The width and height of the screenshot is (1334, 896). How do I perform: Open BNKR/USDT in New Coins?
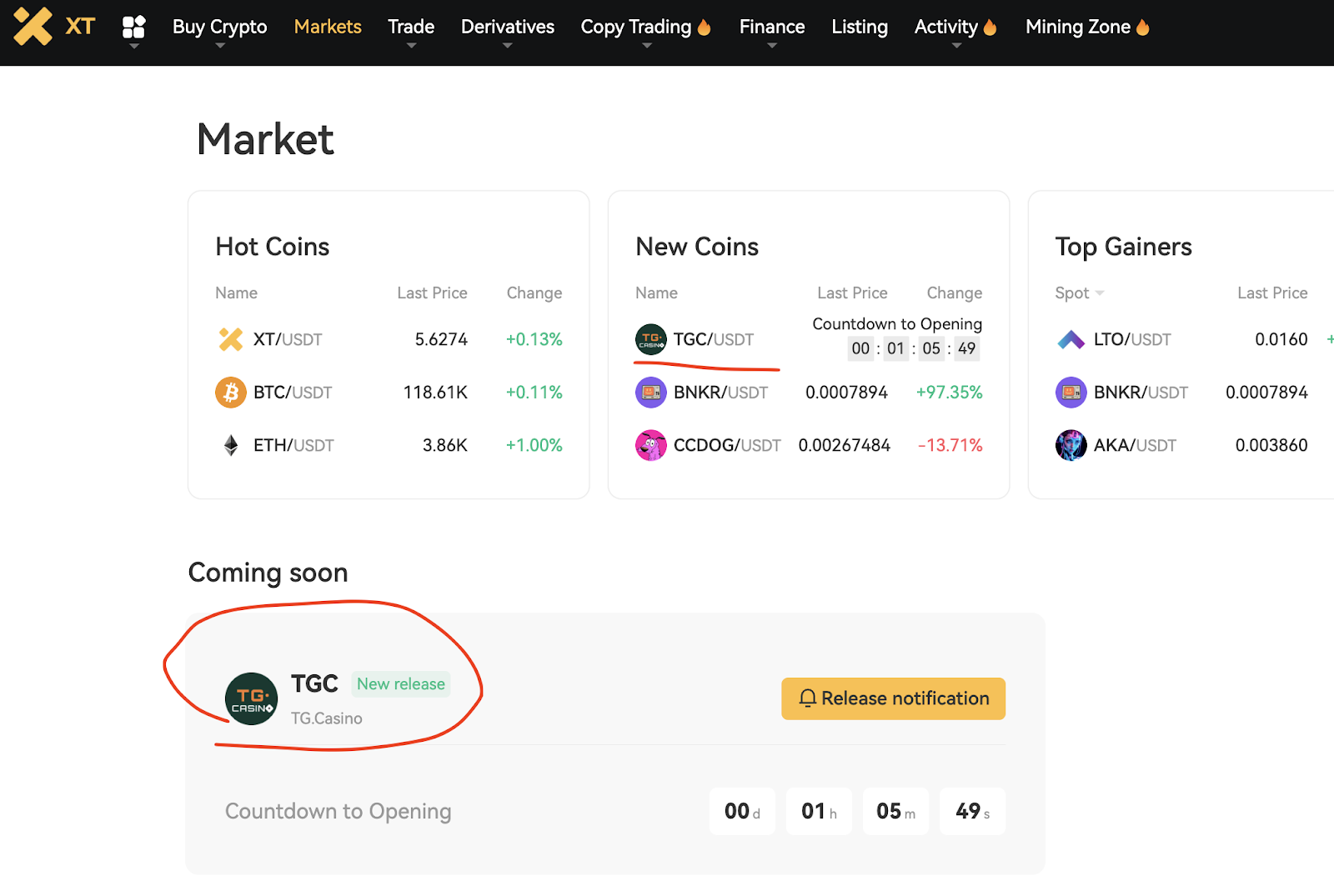tap(720, 392)
